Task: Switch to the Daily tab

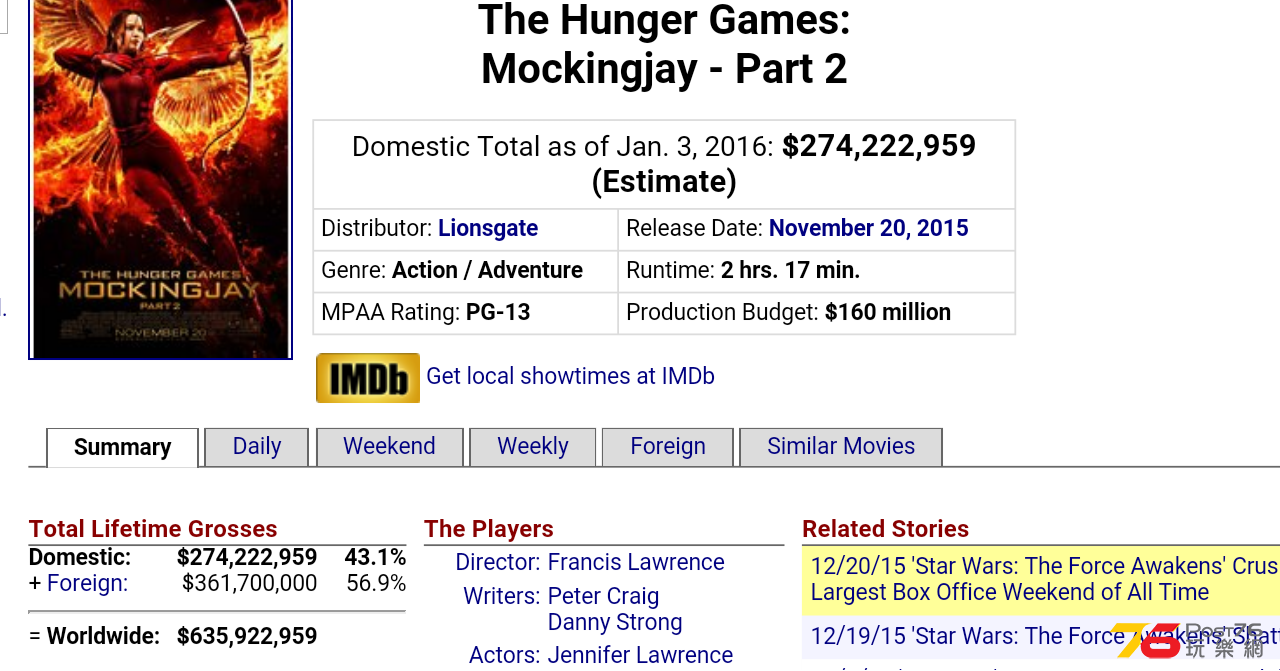Action: [257, 447]
